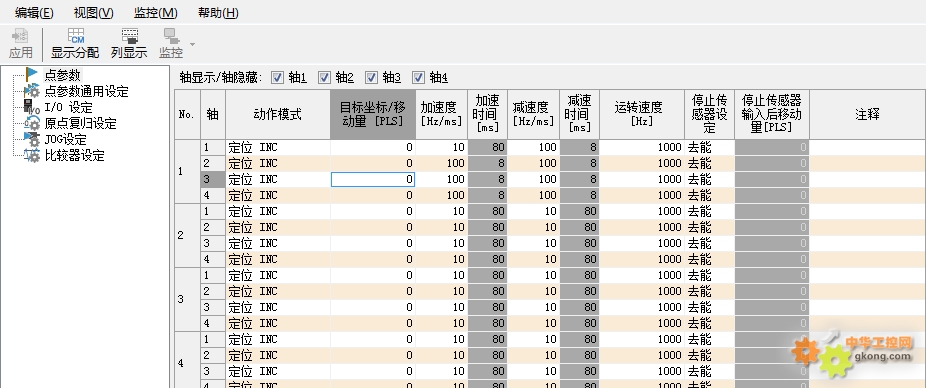Open the 视图(V) menu

(x=93, y=12)
